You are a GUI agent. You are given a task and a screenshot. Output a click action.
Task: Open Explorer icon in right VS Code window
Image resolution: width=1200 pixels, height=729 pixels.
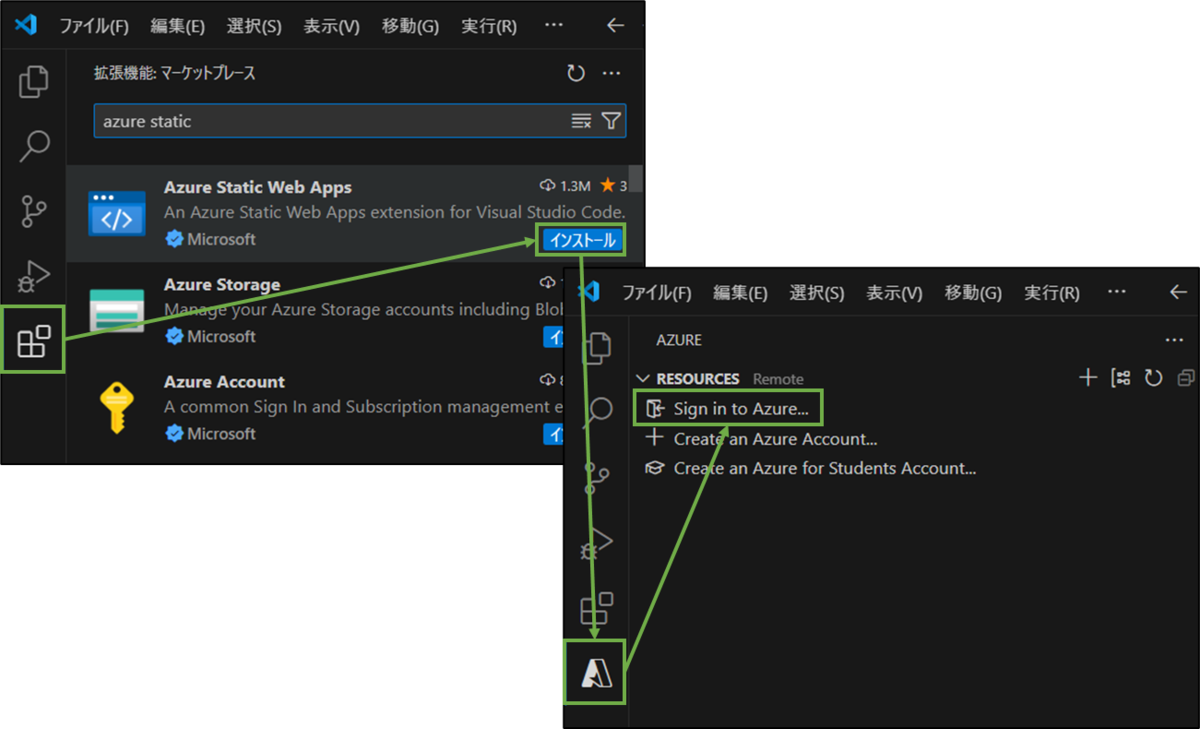pyautogui.click(x=597, y=348)
